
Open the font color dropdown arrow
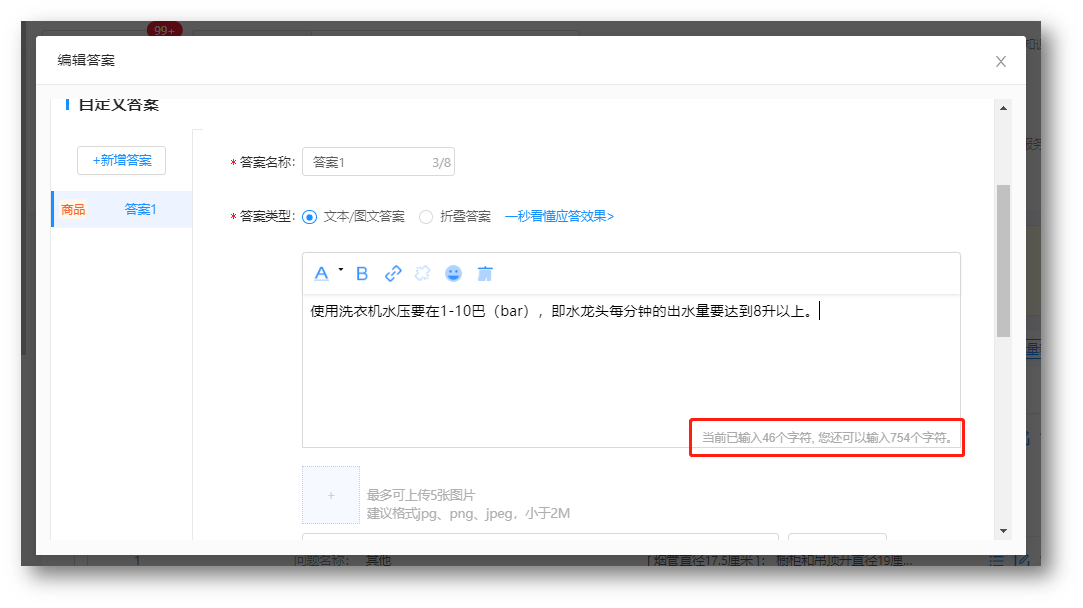(341, 269)
